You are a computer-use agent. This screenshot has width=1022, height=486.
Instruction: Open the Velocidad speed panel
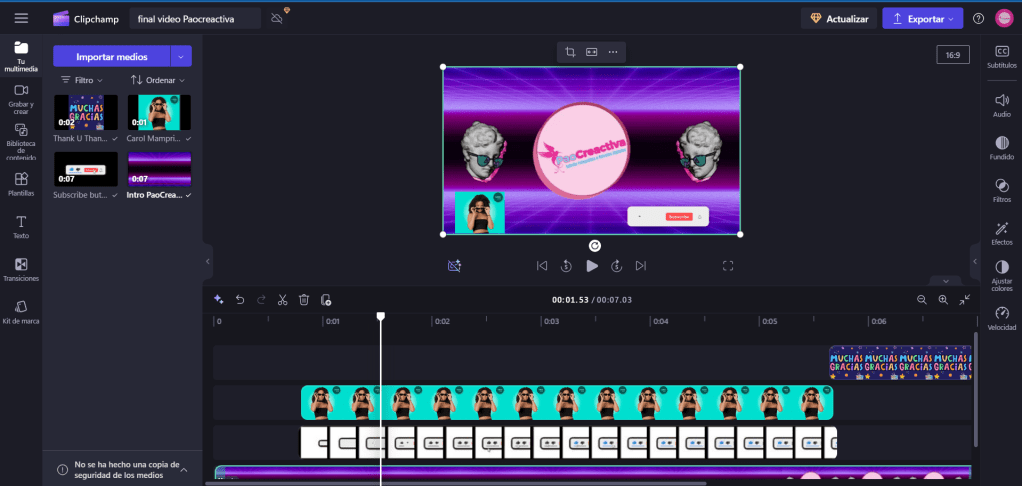coord(1001,318)
